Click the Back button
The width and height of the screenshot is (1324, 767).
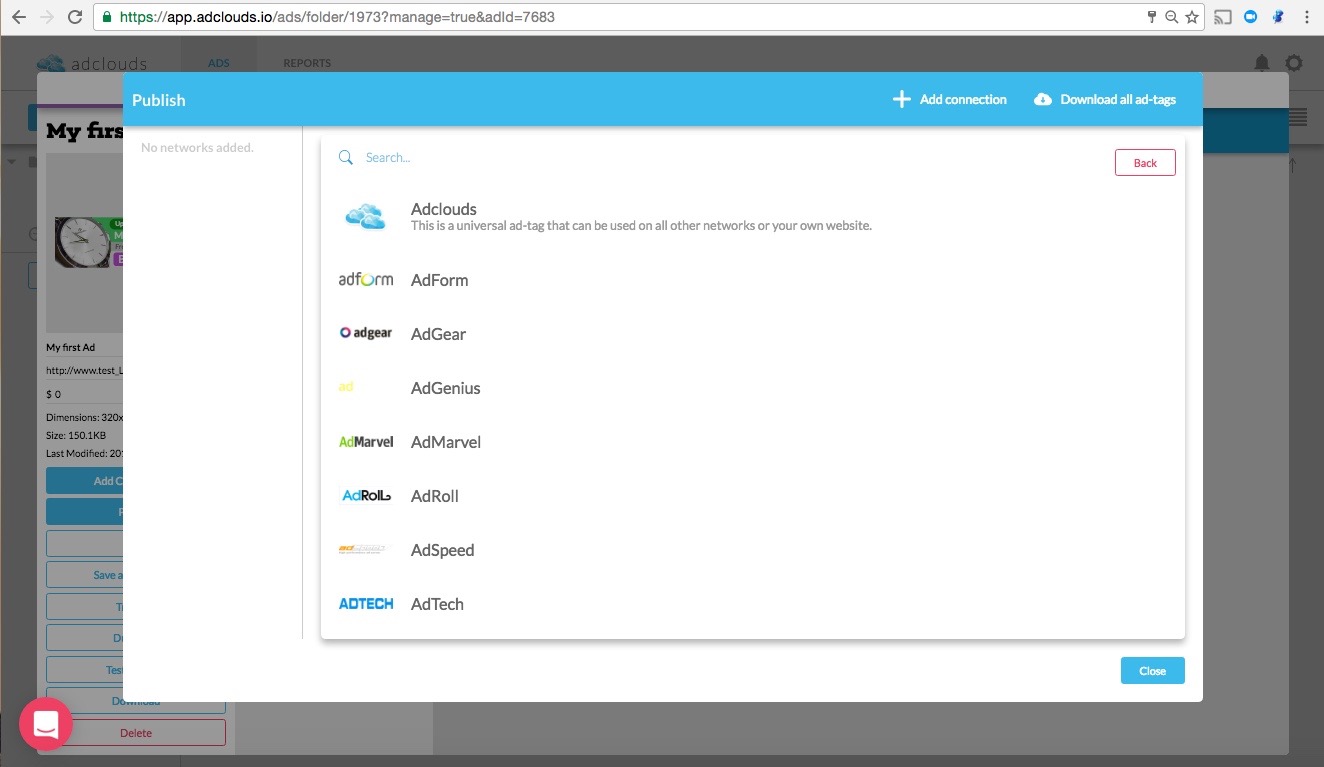1145,163
